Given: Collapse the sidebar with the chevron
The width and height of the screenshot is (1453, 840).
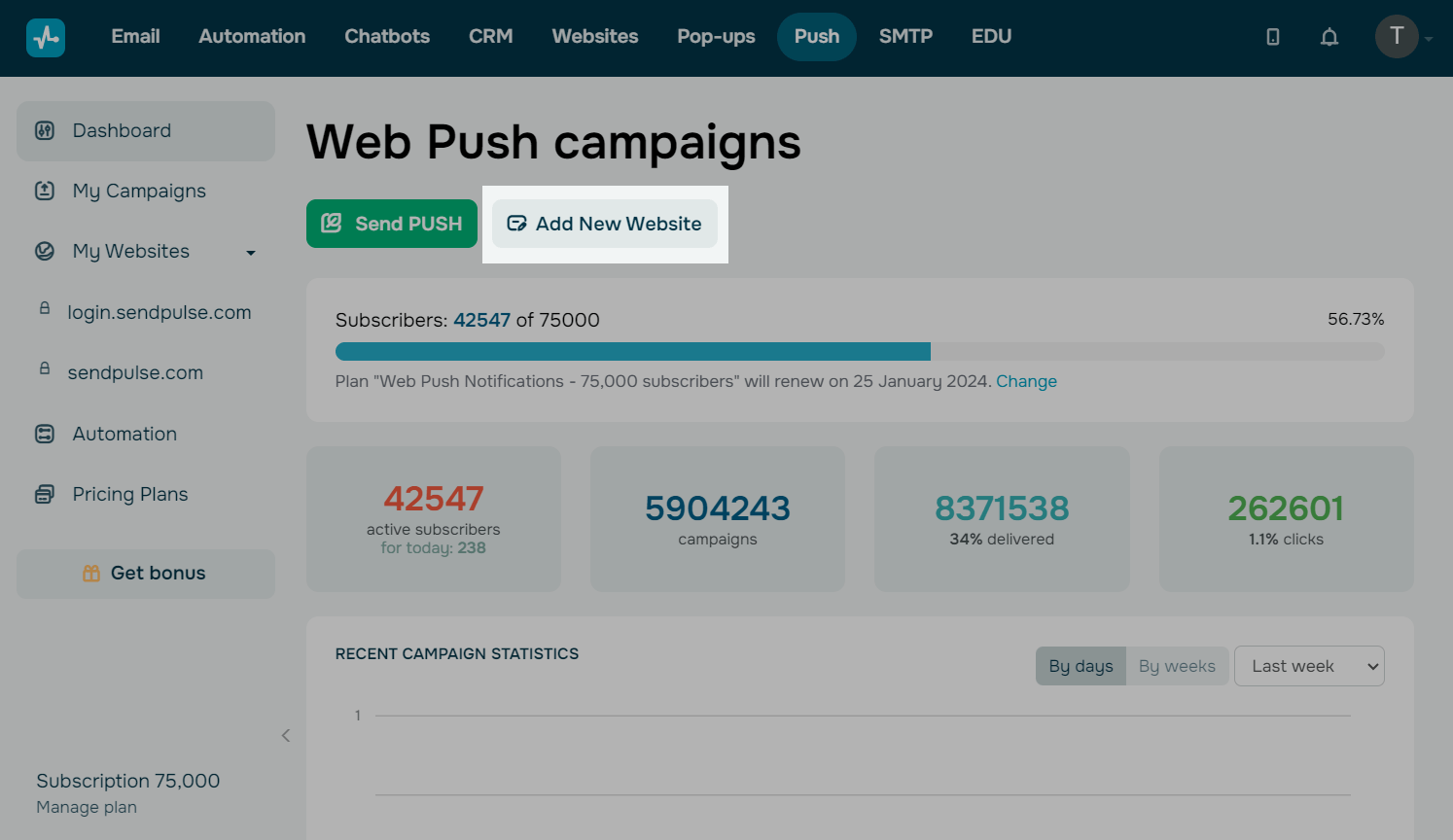Looking at the screenshot, I should coord(286,735).
